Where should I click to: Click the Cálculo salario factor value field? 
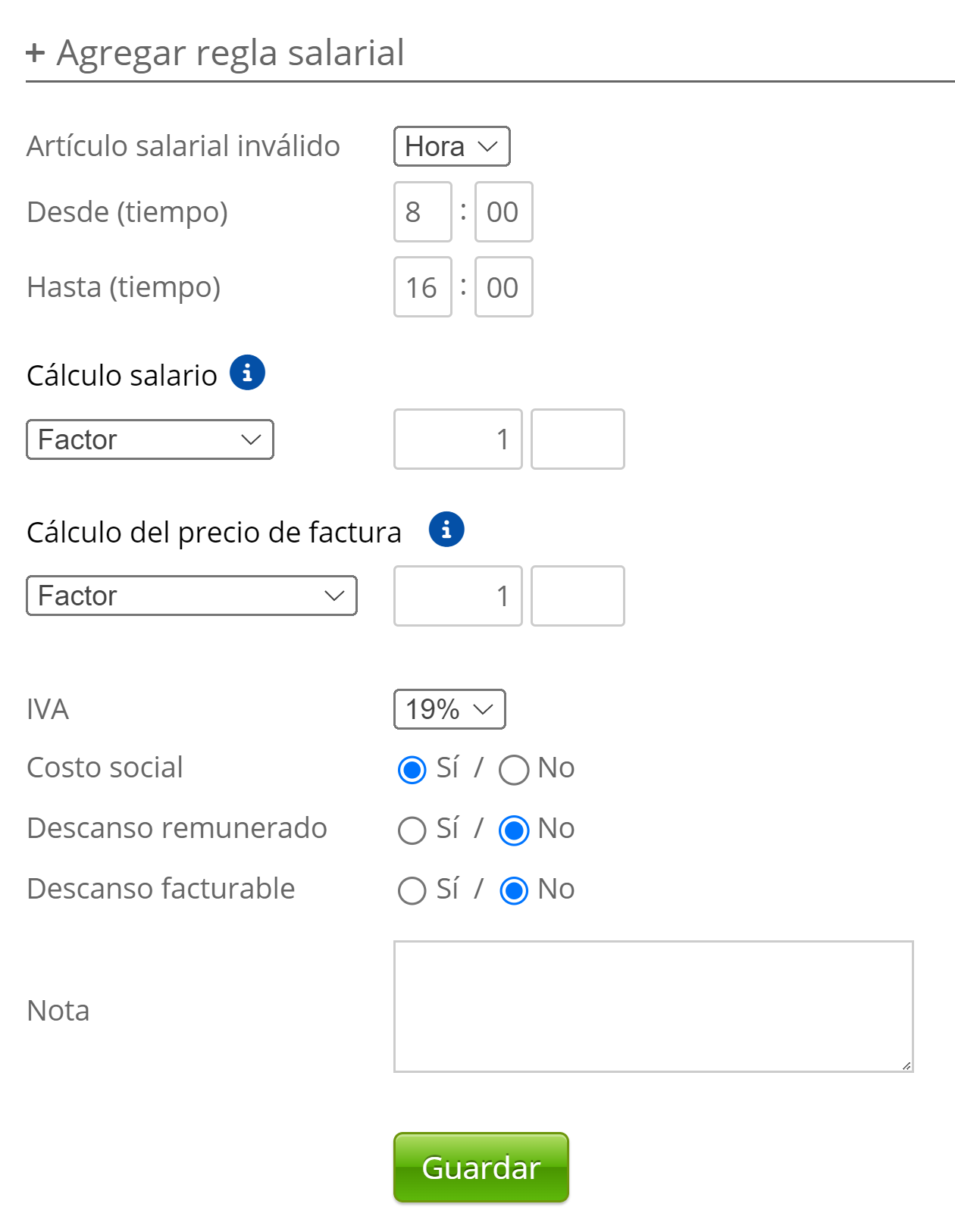[x=458, y=439]
